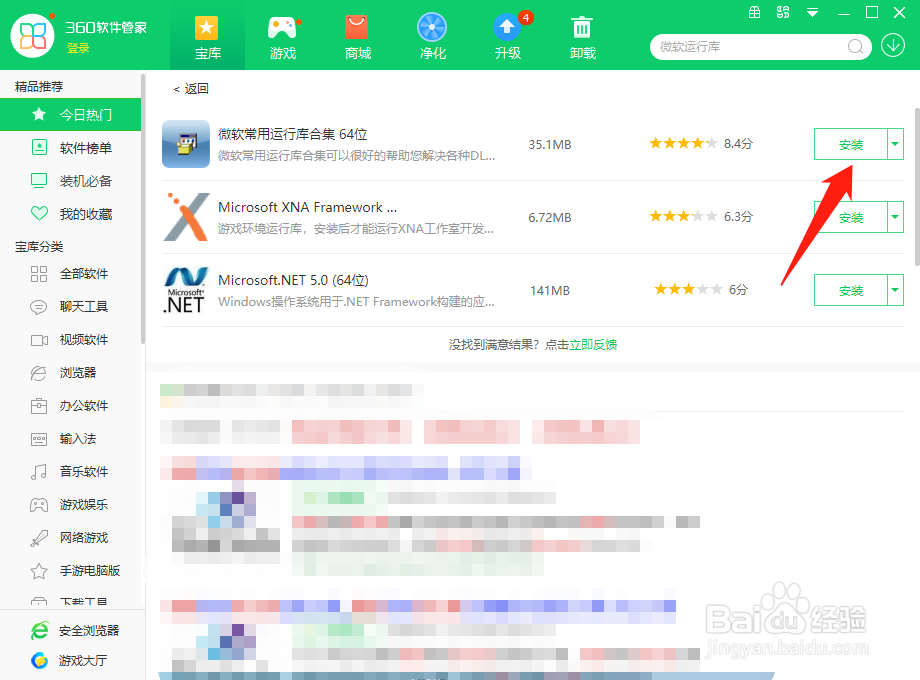Open the 视频软件 category
This screenshot has height=680, width=920.
point(85,339)
